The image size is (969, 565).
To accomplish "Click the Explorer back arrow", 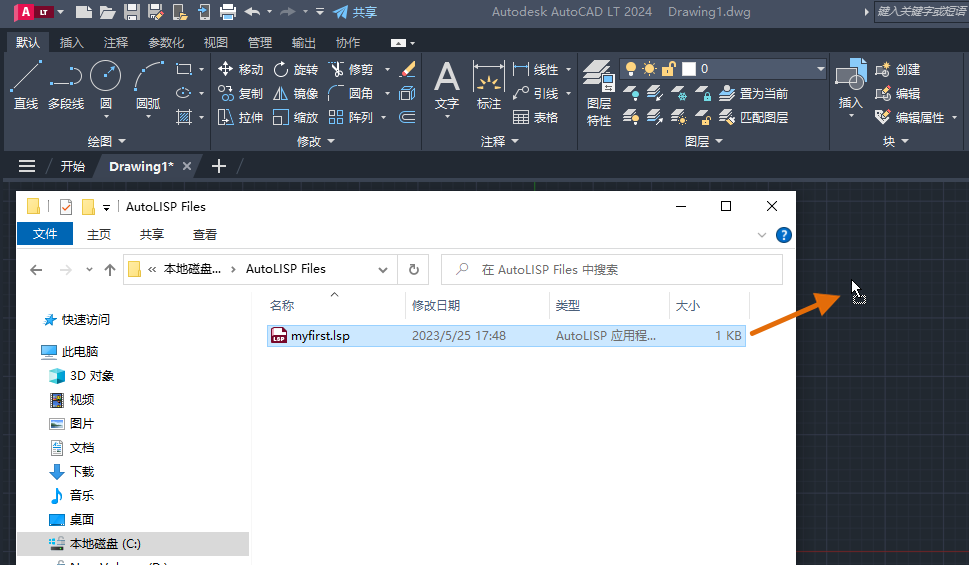I will click(36, 270).
